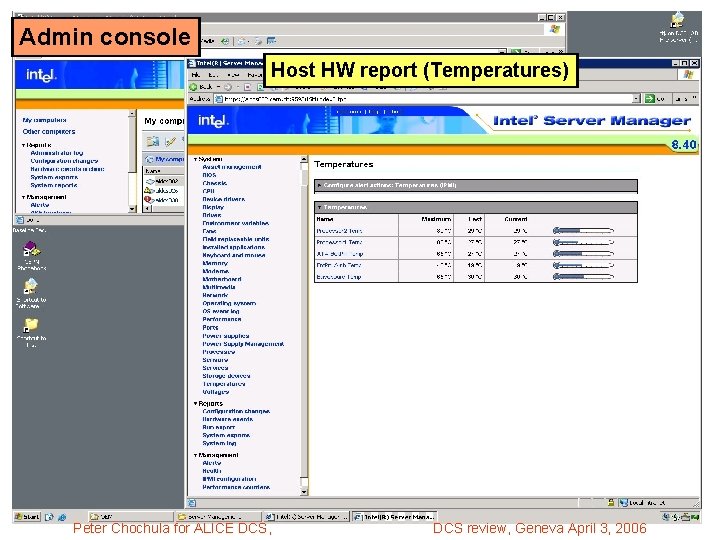
Task: Open Operating system under System
Action: (229, 304)
